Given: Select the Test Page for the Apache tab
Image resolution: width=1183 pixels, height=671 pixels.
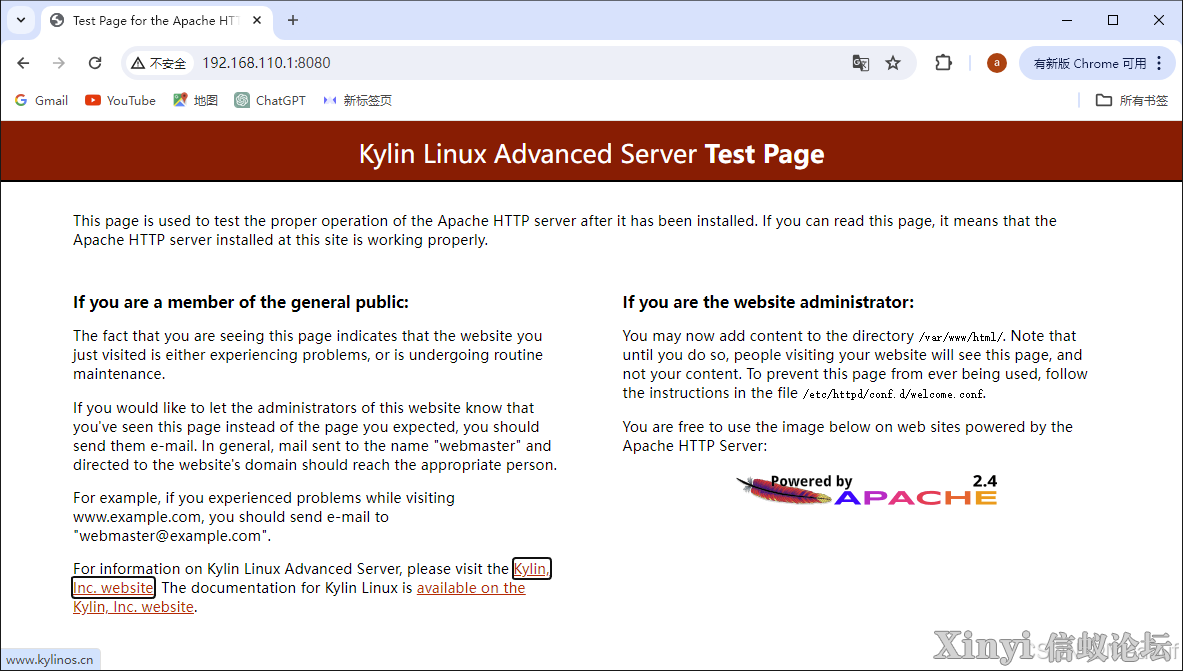Looking at the screenshot, I should tap(155, 20).
